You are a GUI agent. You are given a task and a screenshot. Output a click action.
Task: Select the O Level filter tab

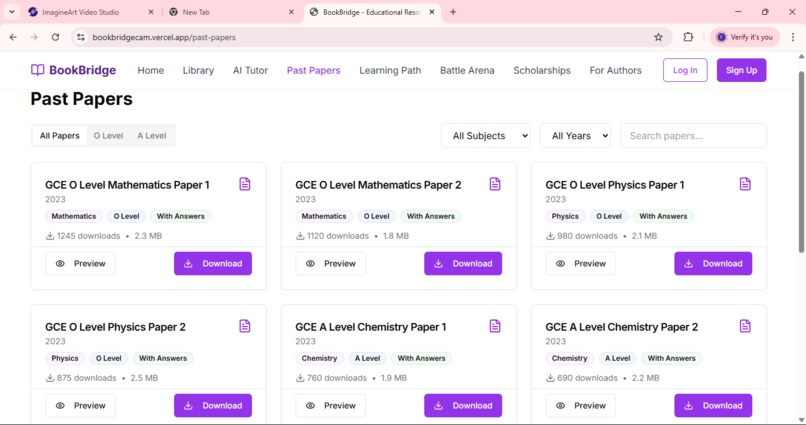(108, 136)
